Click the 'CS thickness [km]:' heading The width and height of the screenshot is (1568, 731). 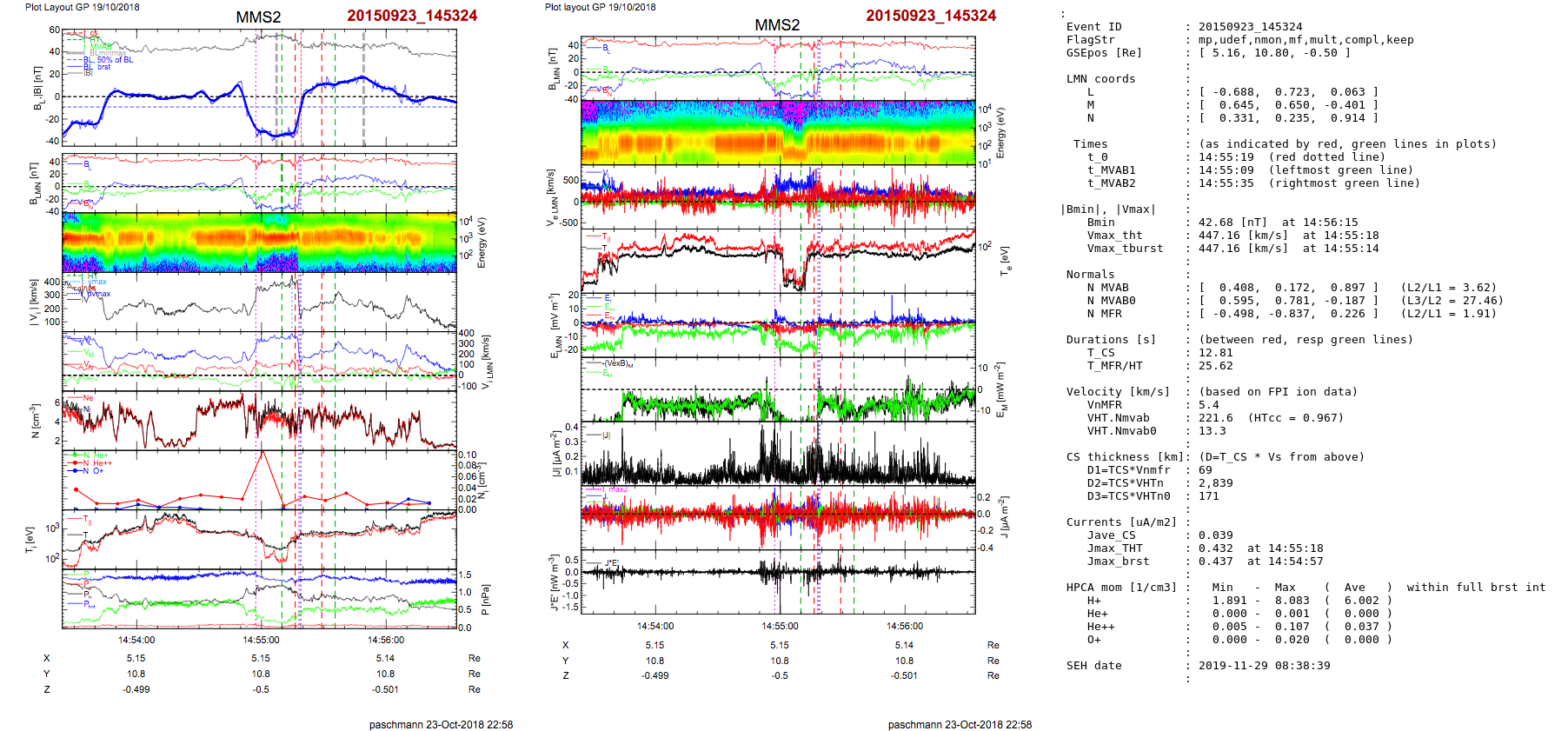1129,457
